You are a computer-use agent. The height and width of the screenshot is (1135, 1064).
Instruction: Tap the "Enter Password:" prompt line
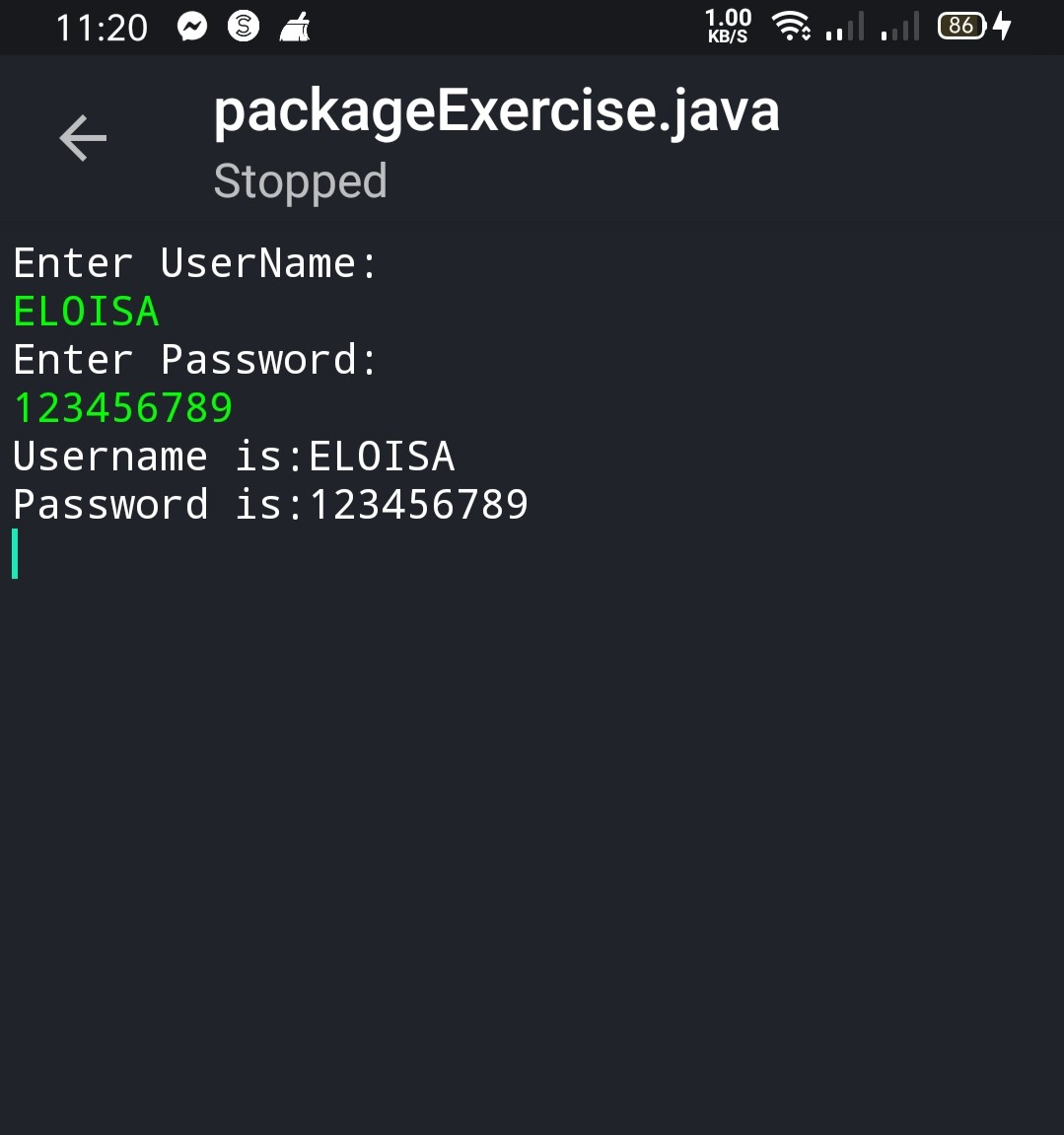tap(195, 360)
